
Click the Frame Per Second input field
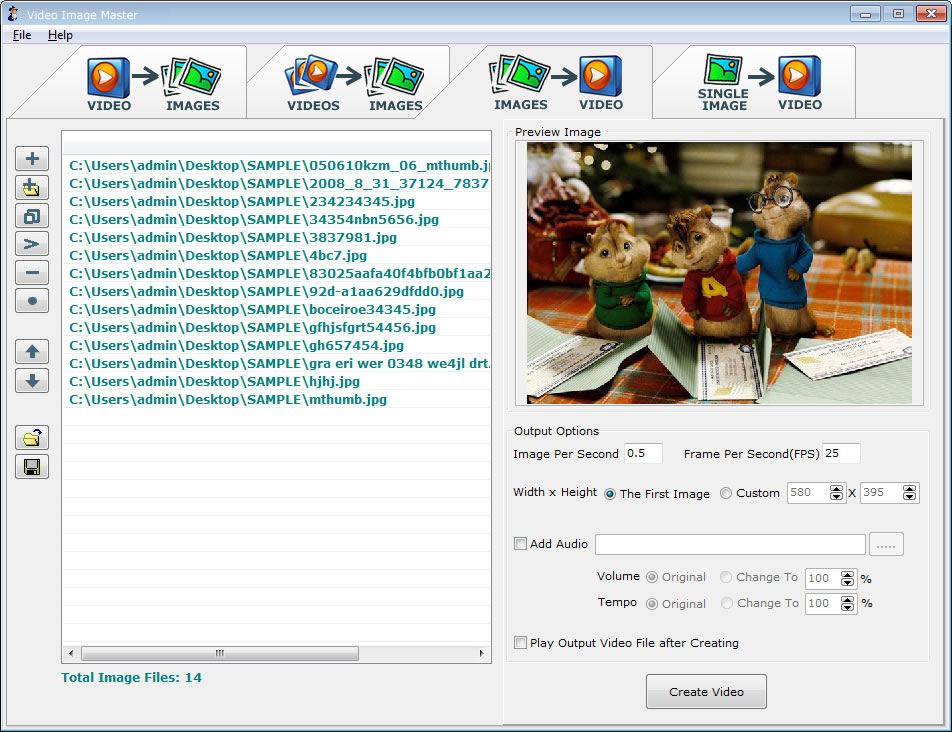(841, 453)
